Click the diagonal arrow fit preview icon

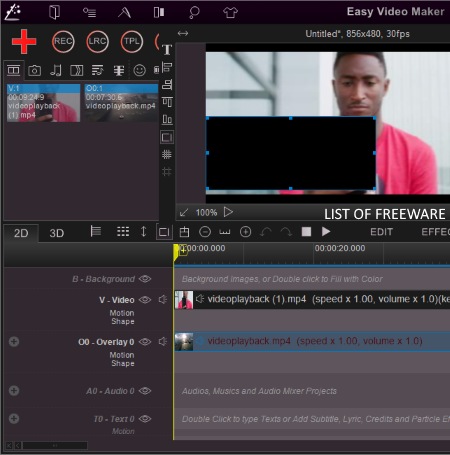[x=184, y=212]
